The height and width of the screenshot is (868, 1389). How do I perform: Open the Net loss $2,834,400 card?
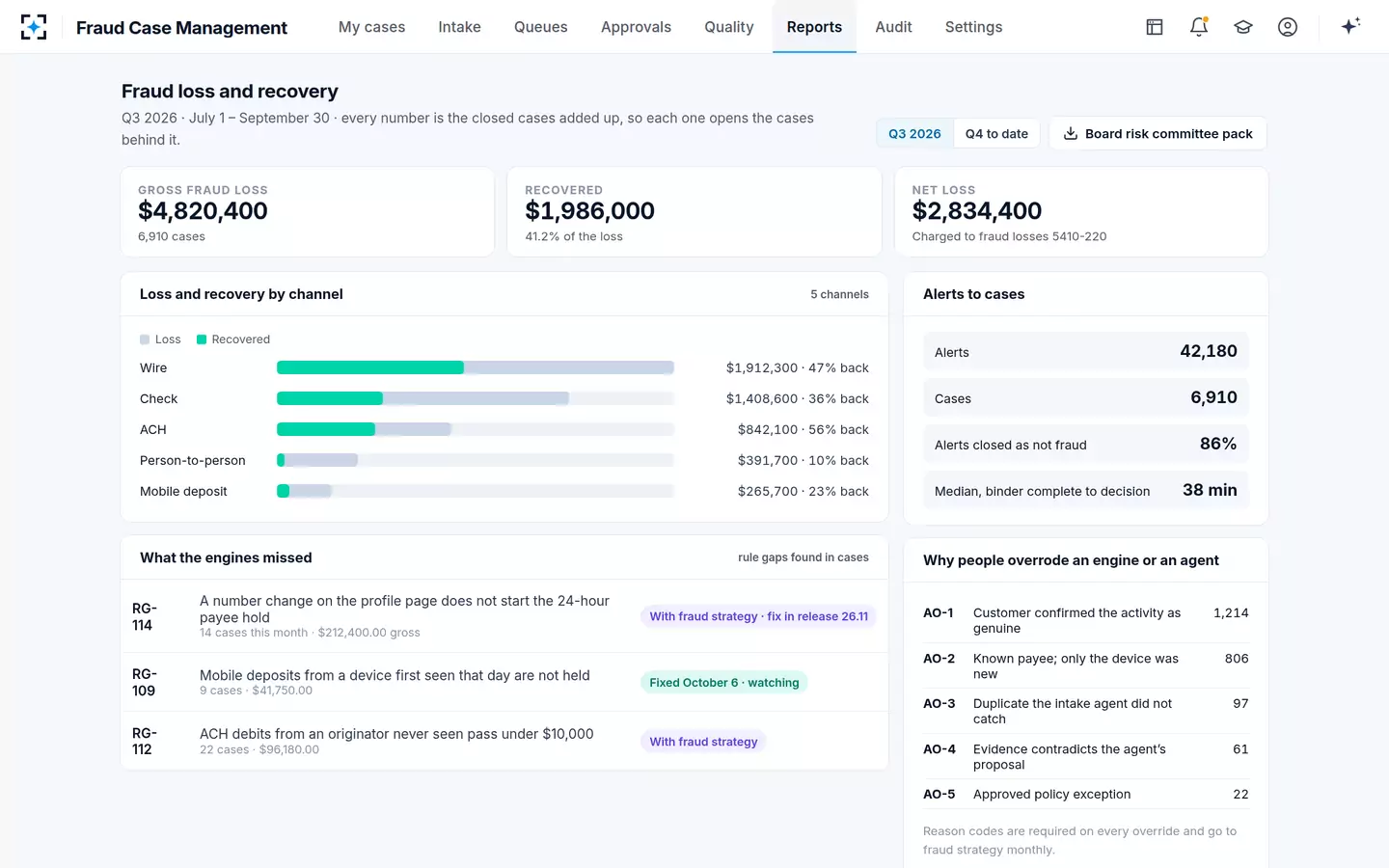tap(1081, 212)
